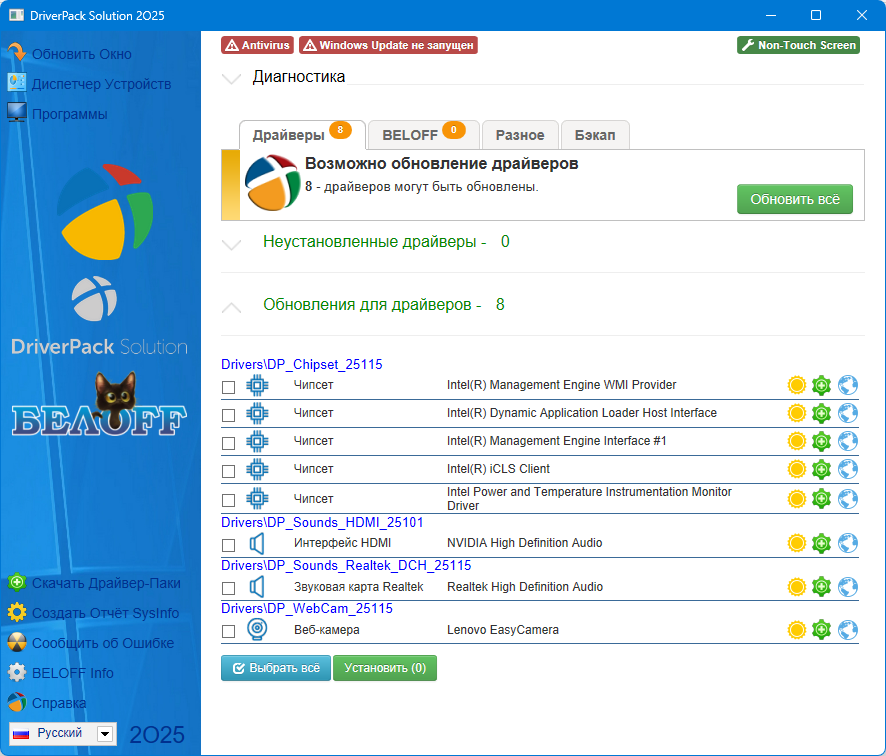Click the webcam icon in the Lenovo EasyCamera row
This screenshot has height=756, width=886.
(257, 630)
